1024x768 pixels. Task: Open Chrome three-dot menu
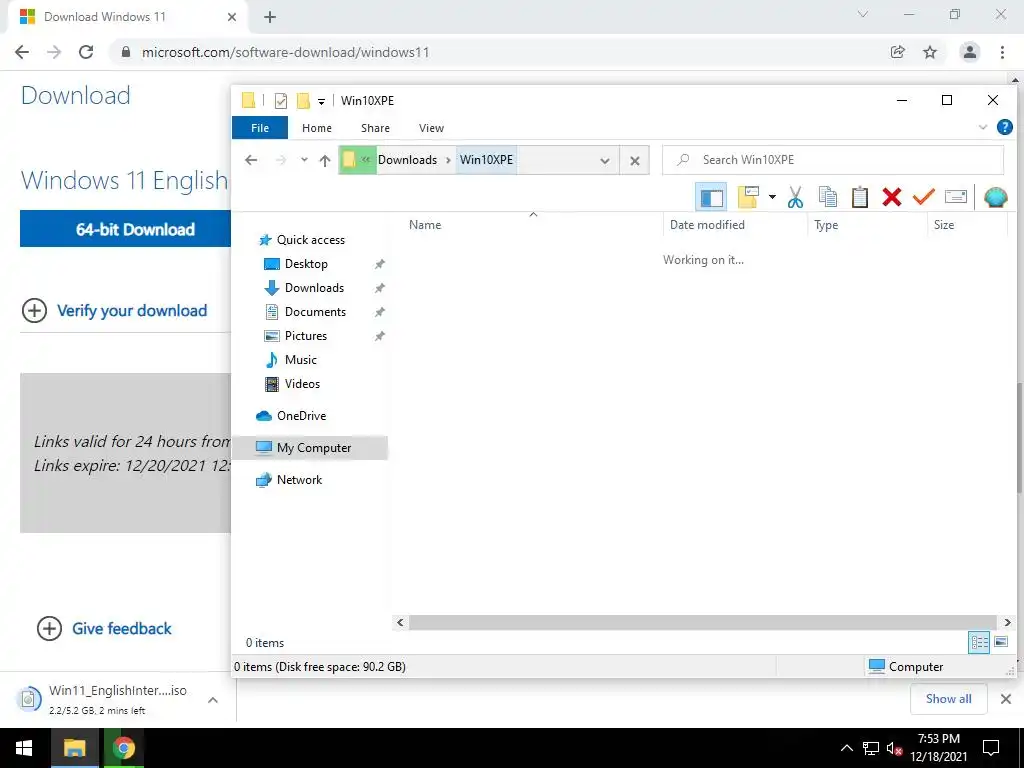(1002, 52)
